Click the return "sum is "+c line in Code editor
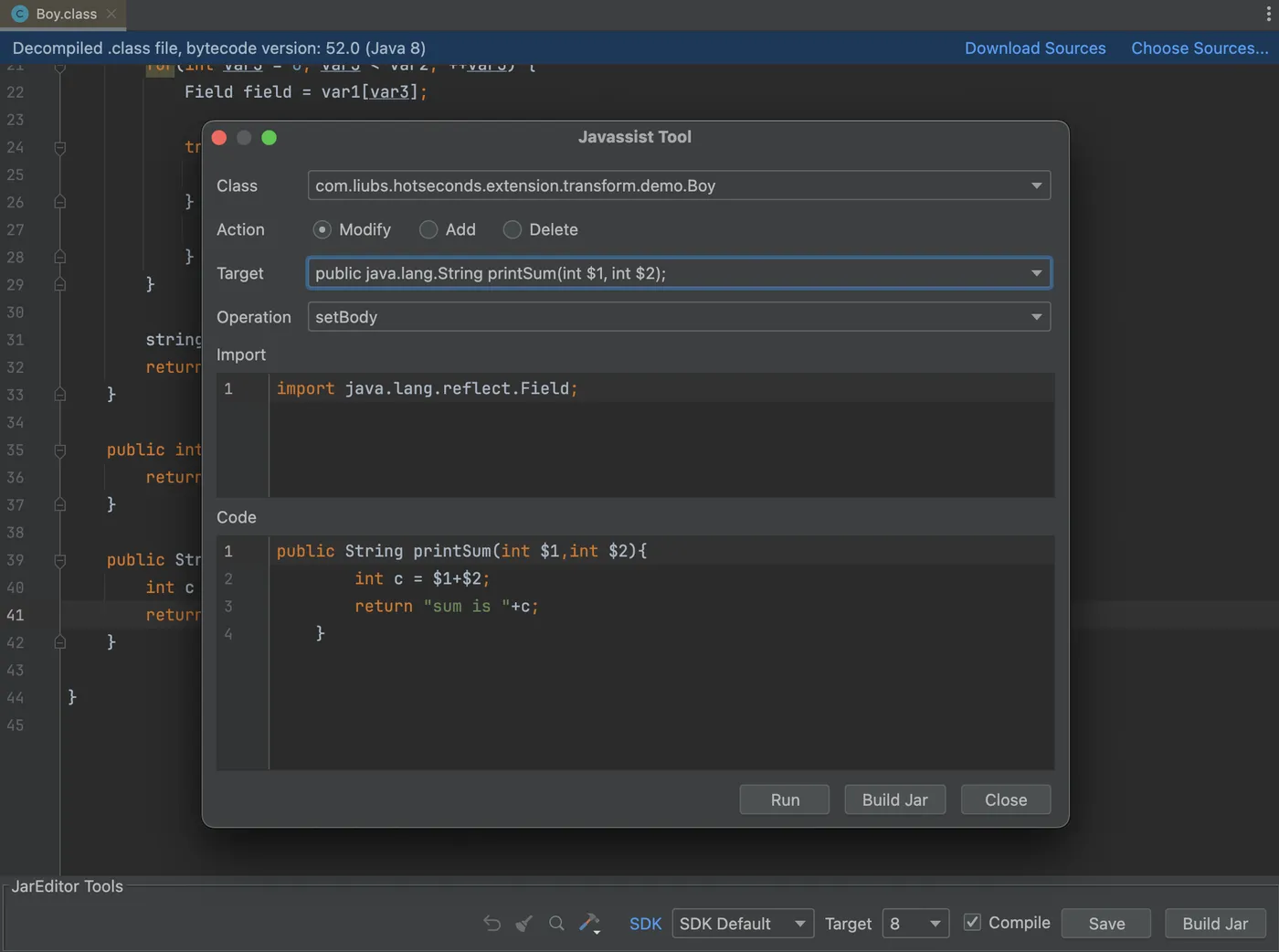This screenshot has width=1279, height=952. (x=447, y=606)
